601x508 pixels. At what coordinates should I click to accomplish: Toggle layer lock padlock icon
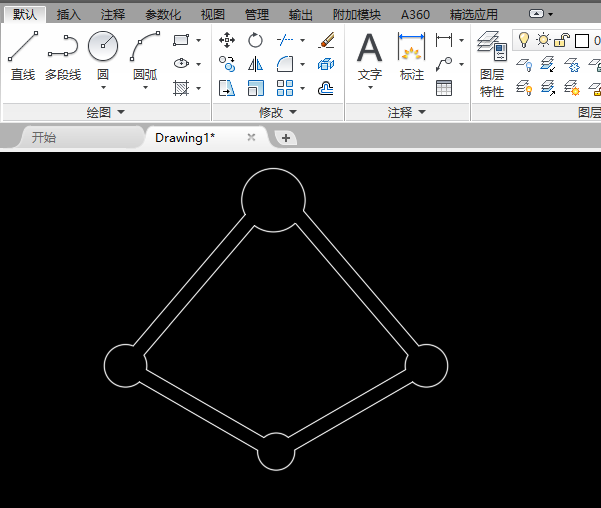[562, 40]
